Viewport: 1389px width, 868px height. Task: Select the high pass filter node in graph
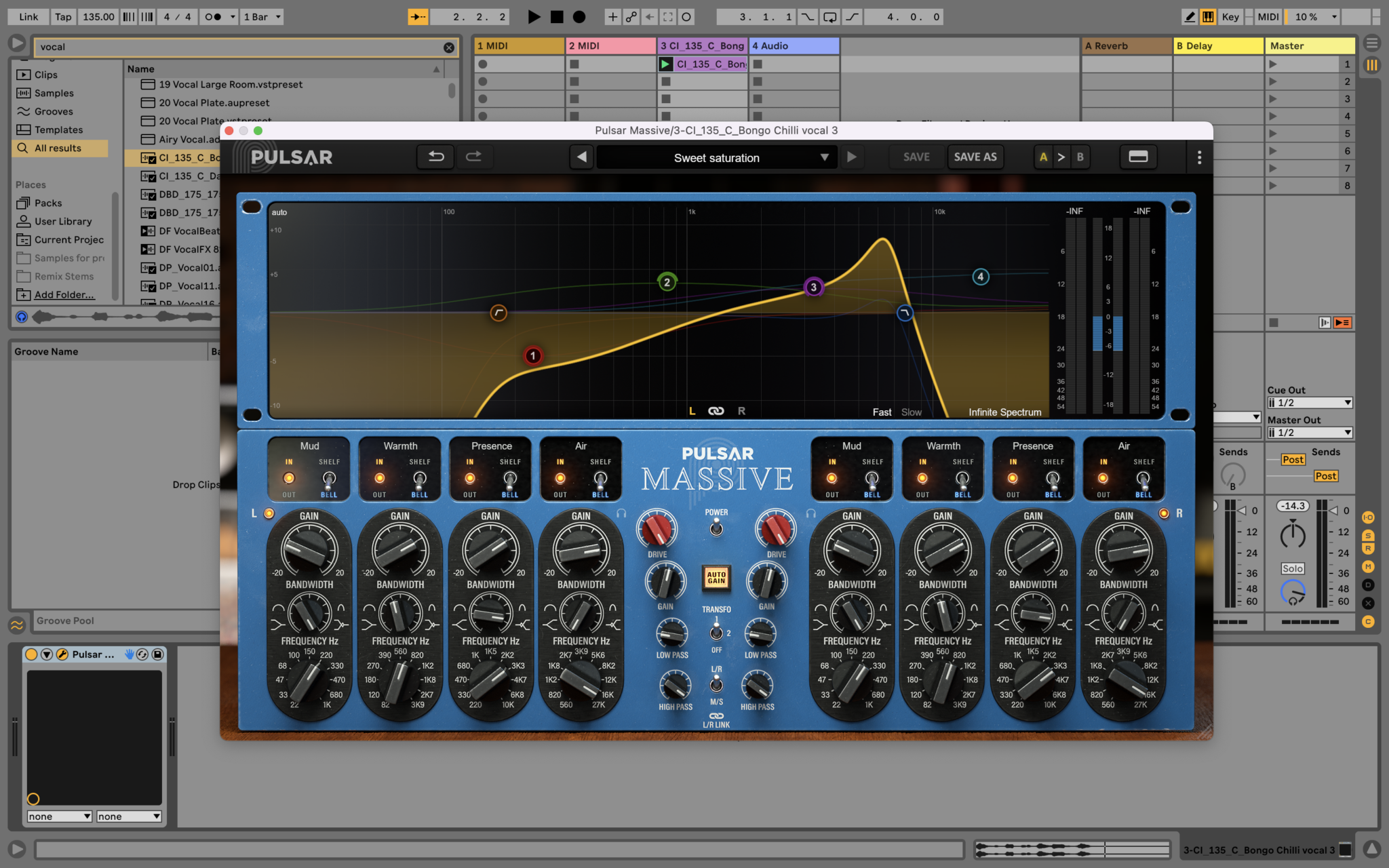click(x=498, y=313)
